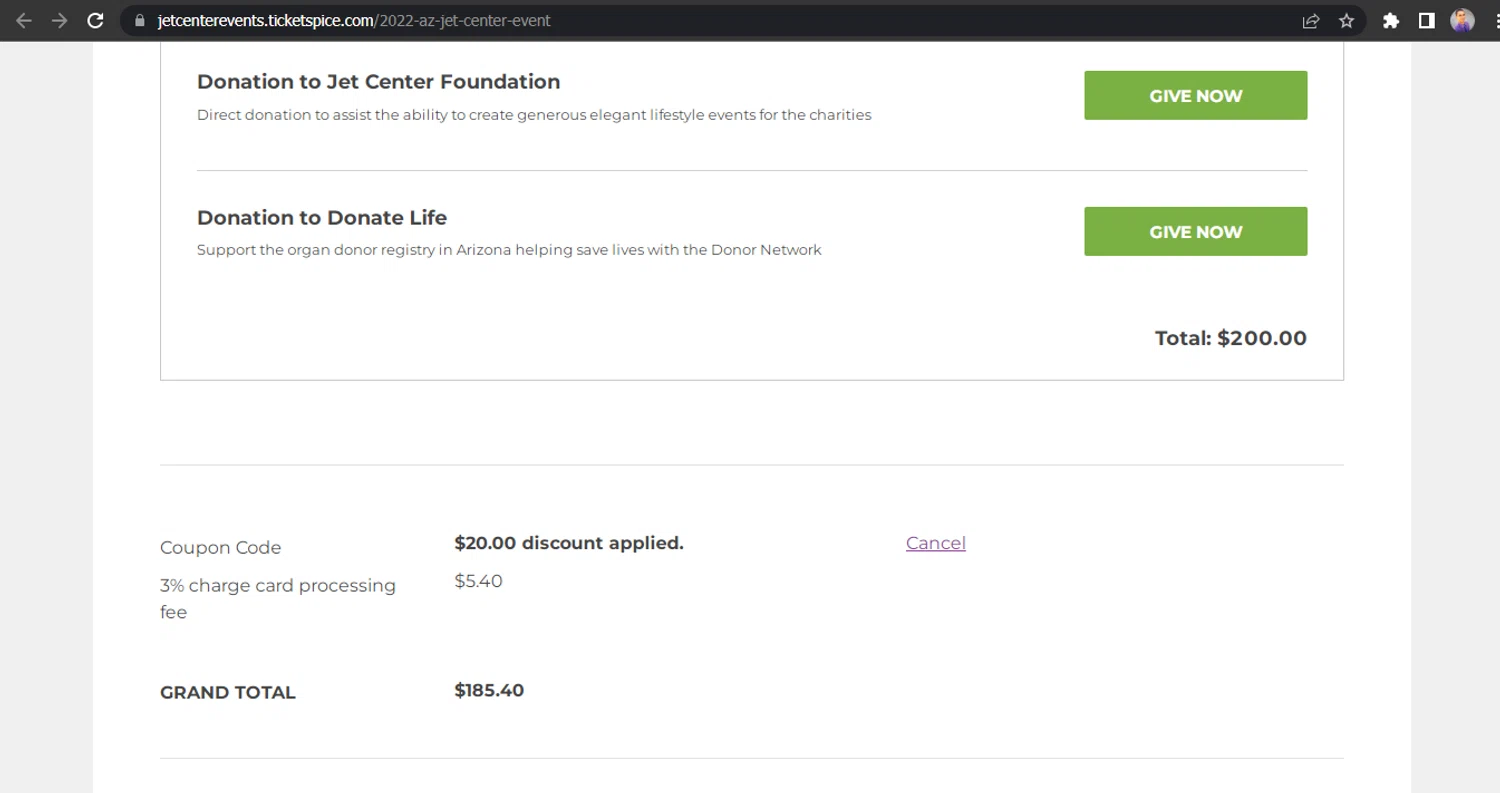Click the 'GRAND TOTAL' label
This screenshot has width=1500, height=793.
pyautogui.click(x=228, y=692)
